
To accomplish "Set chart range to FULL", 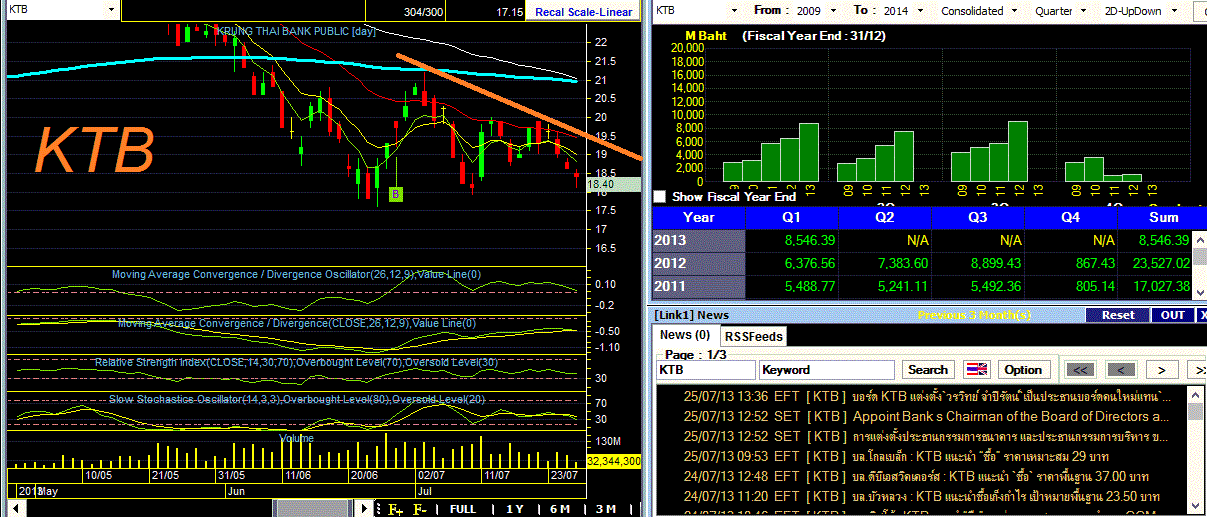I will pyautogui.click(x=463, y=509).
